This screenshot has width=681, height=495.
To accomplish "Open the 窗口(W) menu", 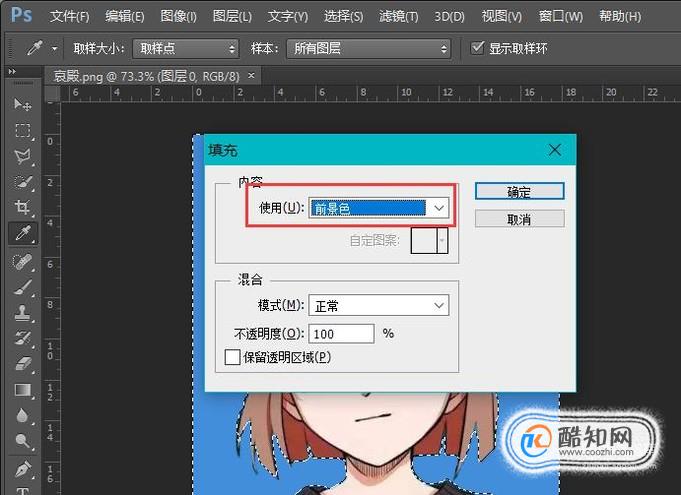I will coord(561,16).
